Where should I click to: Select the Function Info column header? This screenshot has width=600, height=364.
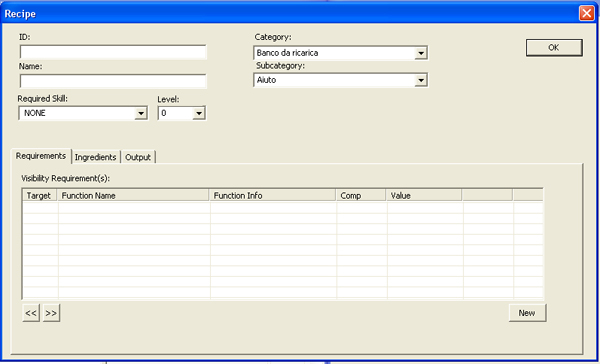click(x=272, y=195)
